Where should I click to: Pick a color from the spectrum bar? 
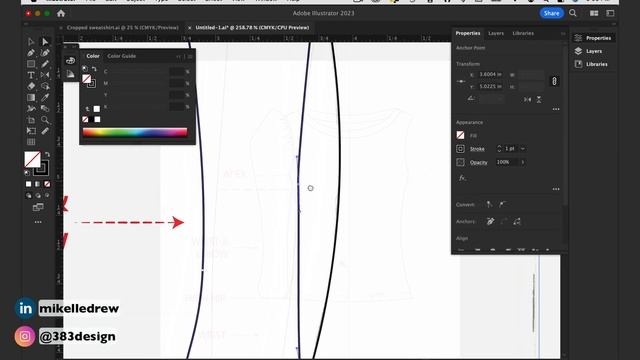coord(135,132)
